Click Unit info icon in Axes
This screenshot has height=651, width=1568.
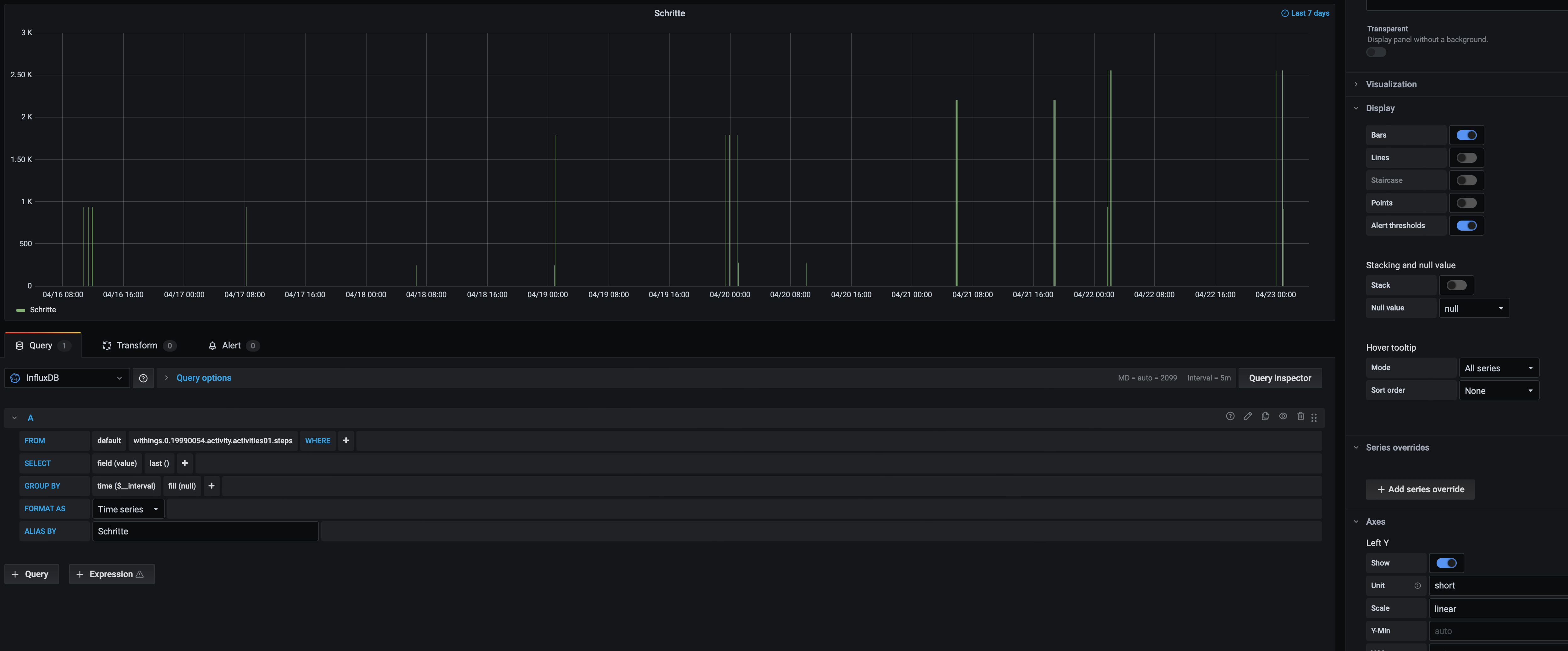point(1417,585)
